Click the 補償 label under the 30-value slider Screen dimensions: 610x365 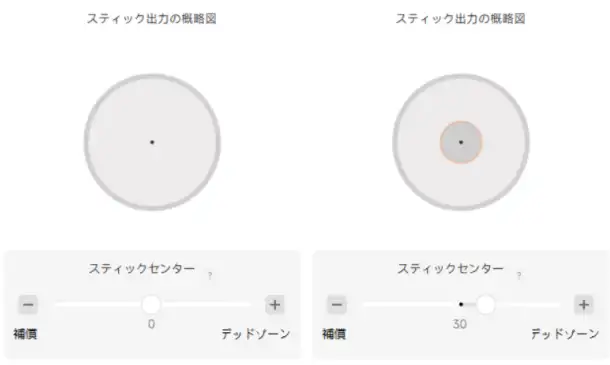(334, 334)
